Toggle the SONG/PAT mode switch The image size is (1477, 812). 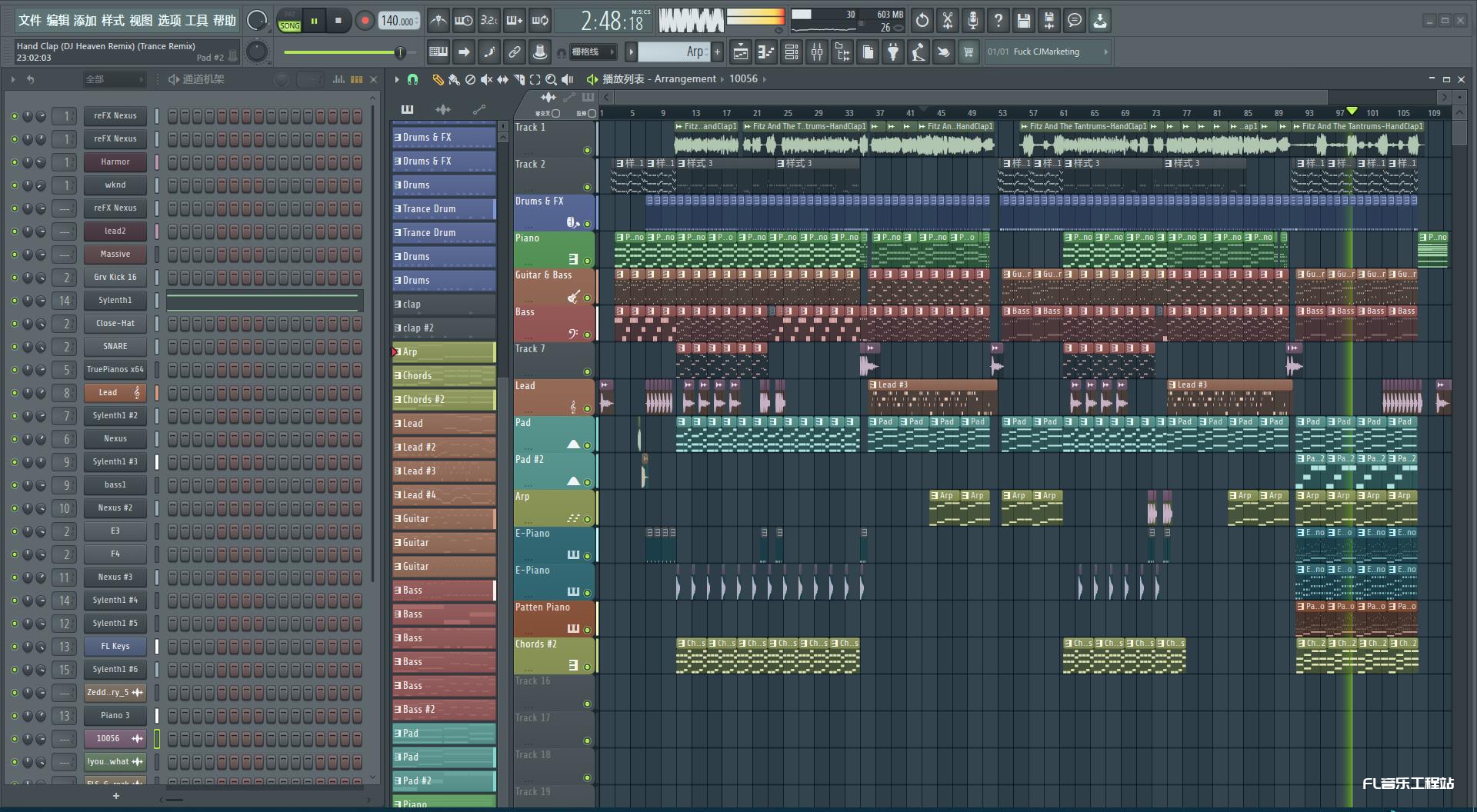point(289,21)
